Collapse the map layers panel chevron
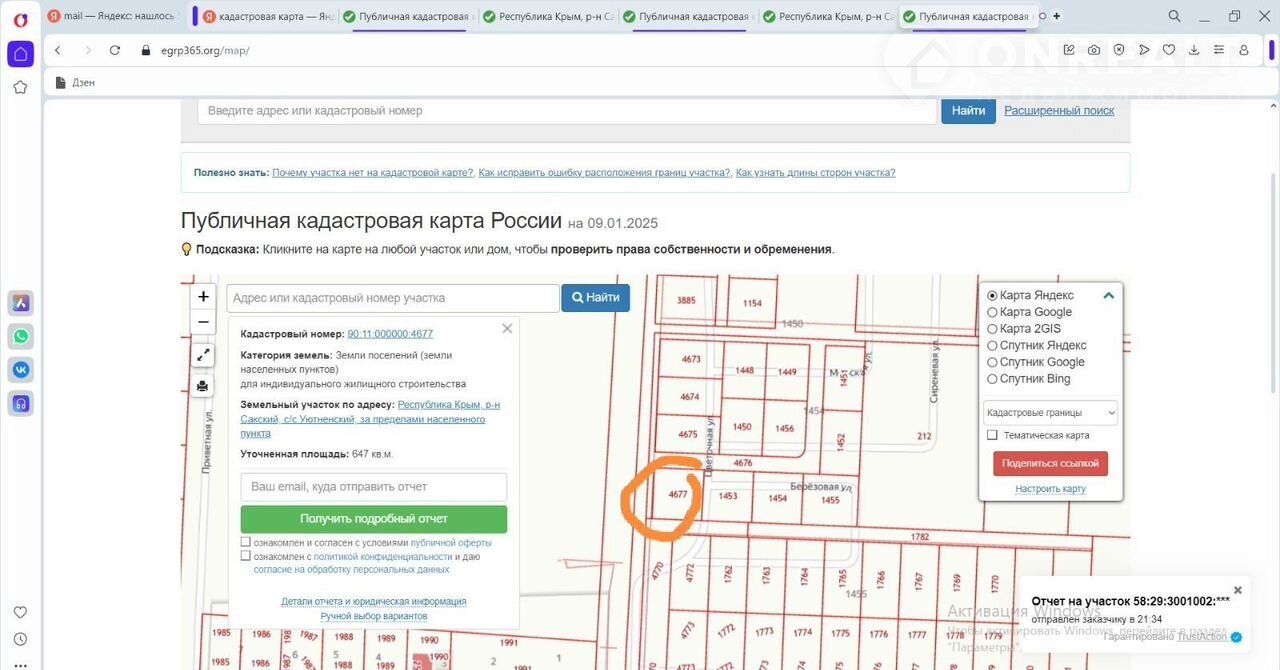The width and height of the screenshot is (1280, 670). pos(1108,296)
